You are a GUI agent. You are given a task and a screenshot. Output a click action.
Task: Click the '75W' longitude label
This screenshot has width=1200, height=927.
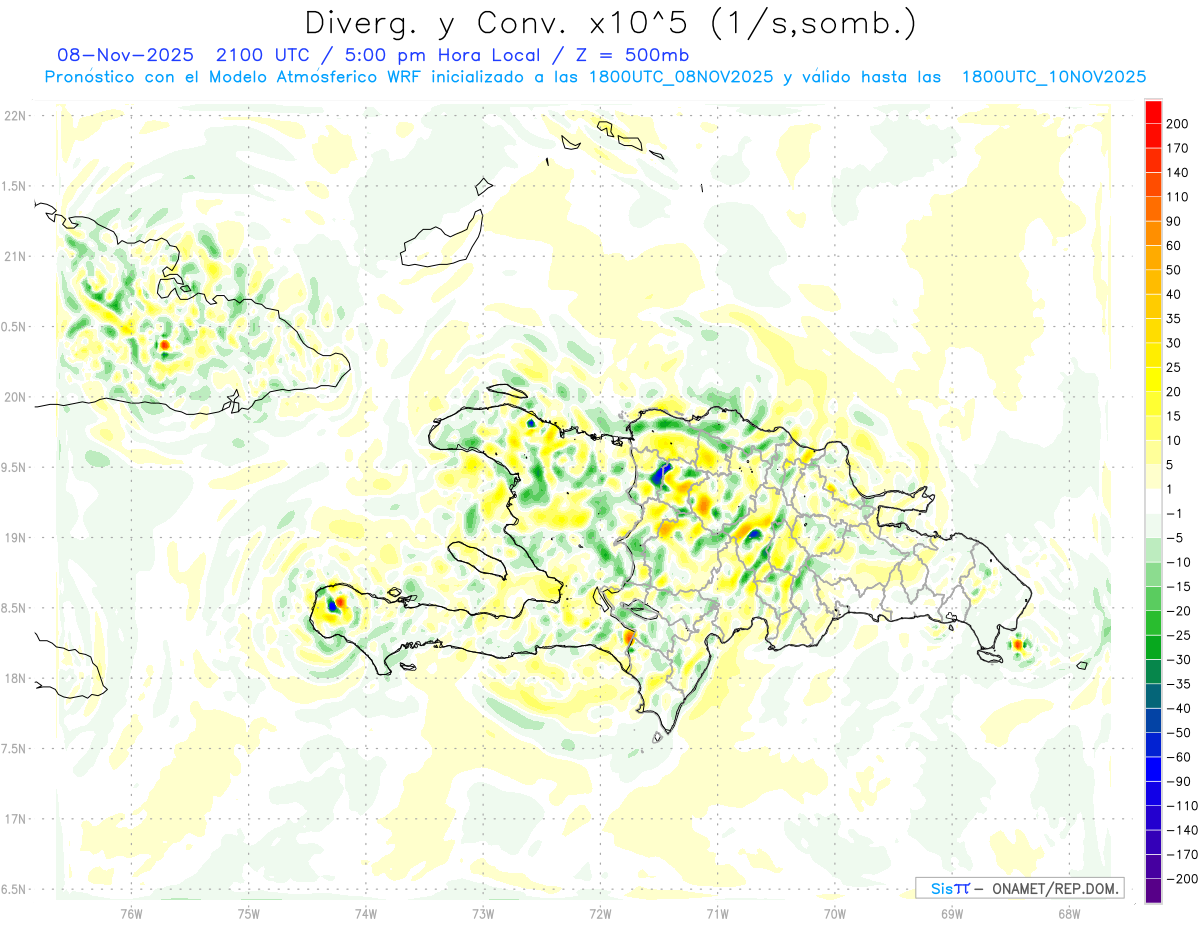(x=248, y=913)
